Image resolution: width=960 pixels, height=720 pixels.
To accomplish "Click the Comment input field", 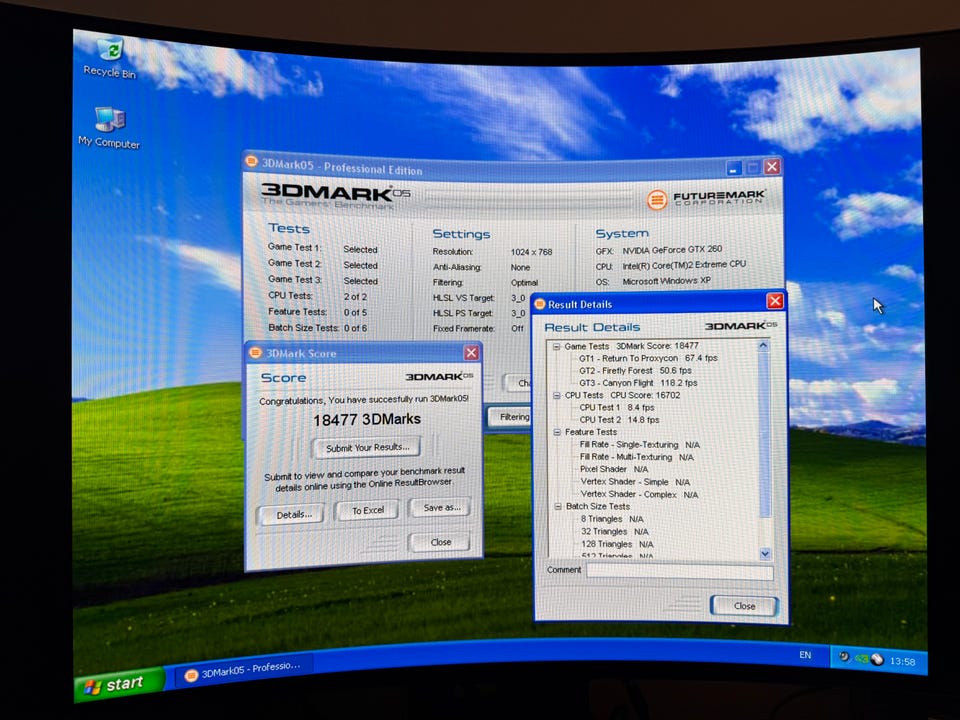I will coord(680,571).
